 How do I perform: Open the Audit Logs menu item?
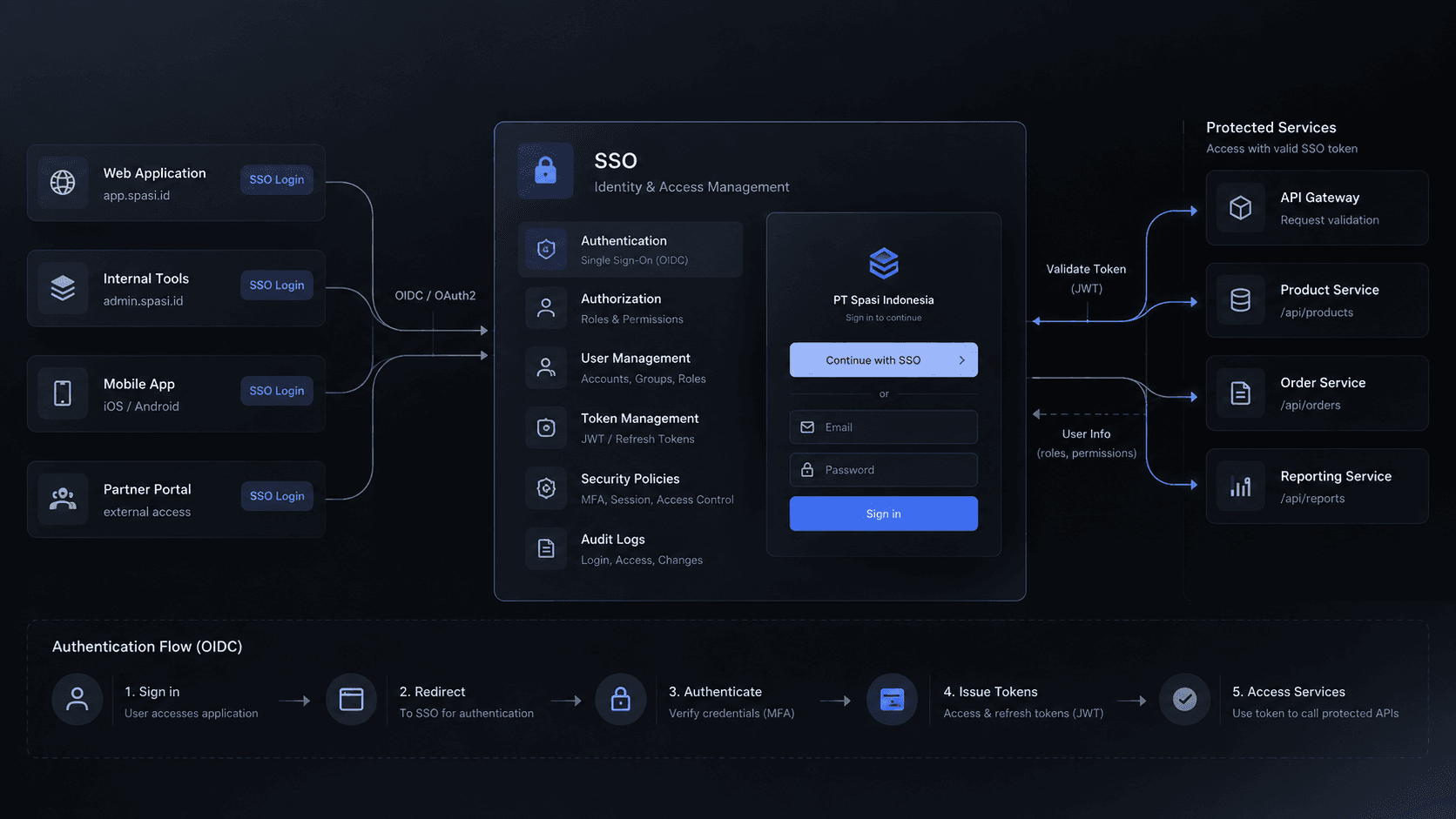pyautogui.click(x=630, y=548)
